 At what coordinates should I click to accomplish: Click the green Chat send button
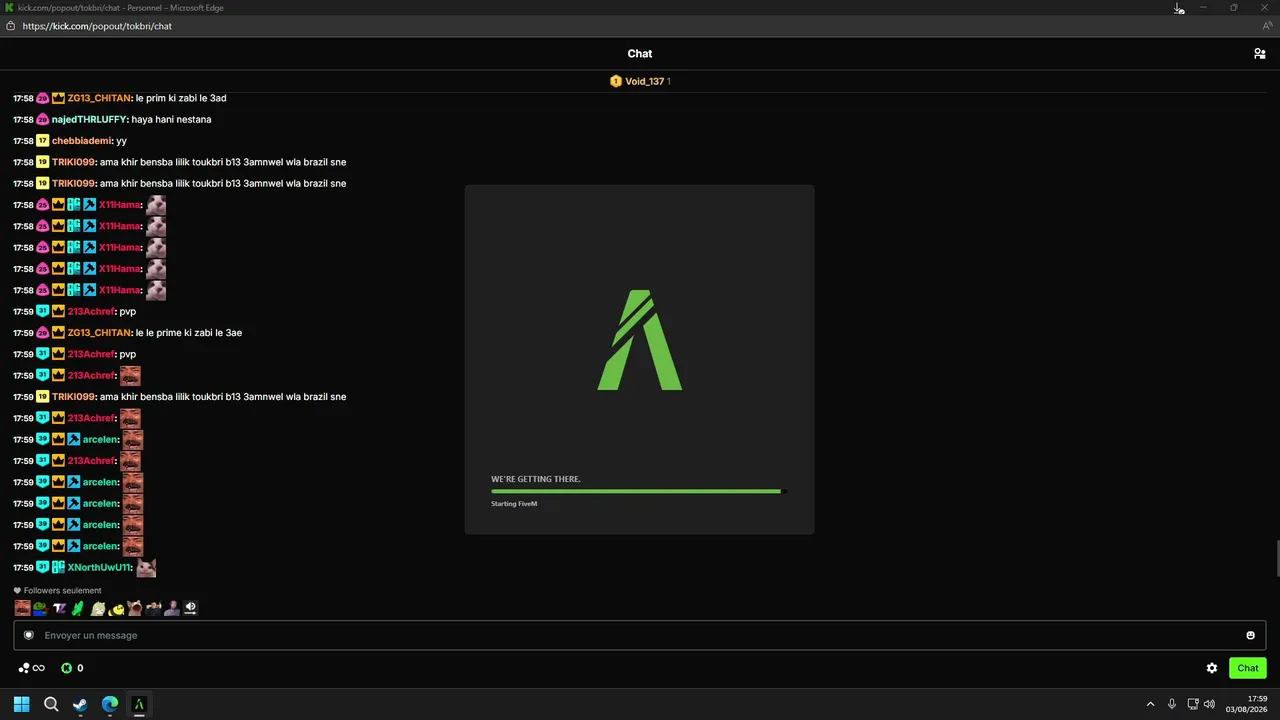tap(1248, 668)
